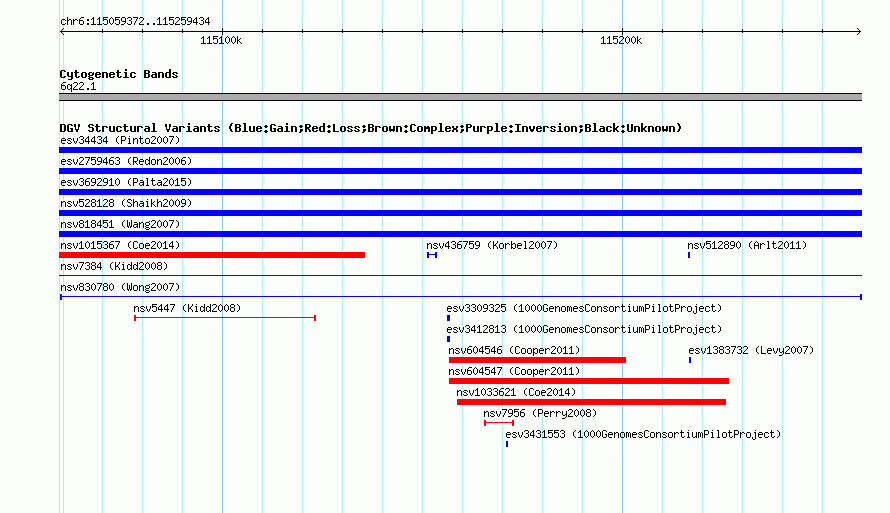Click the esv1383732 blue marker

[690, 360]
